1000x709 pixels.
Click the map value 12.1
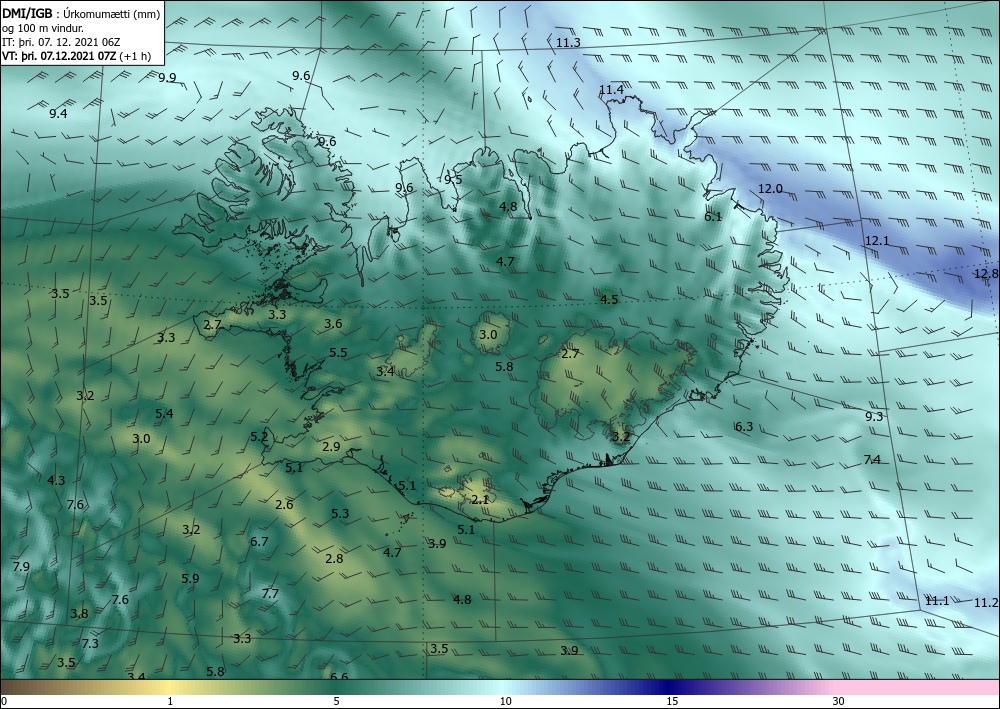pos(877,240)
